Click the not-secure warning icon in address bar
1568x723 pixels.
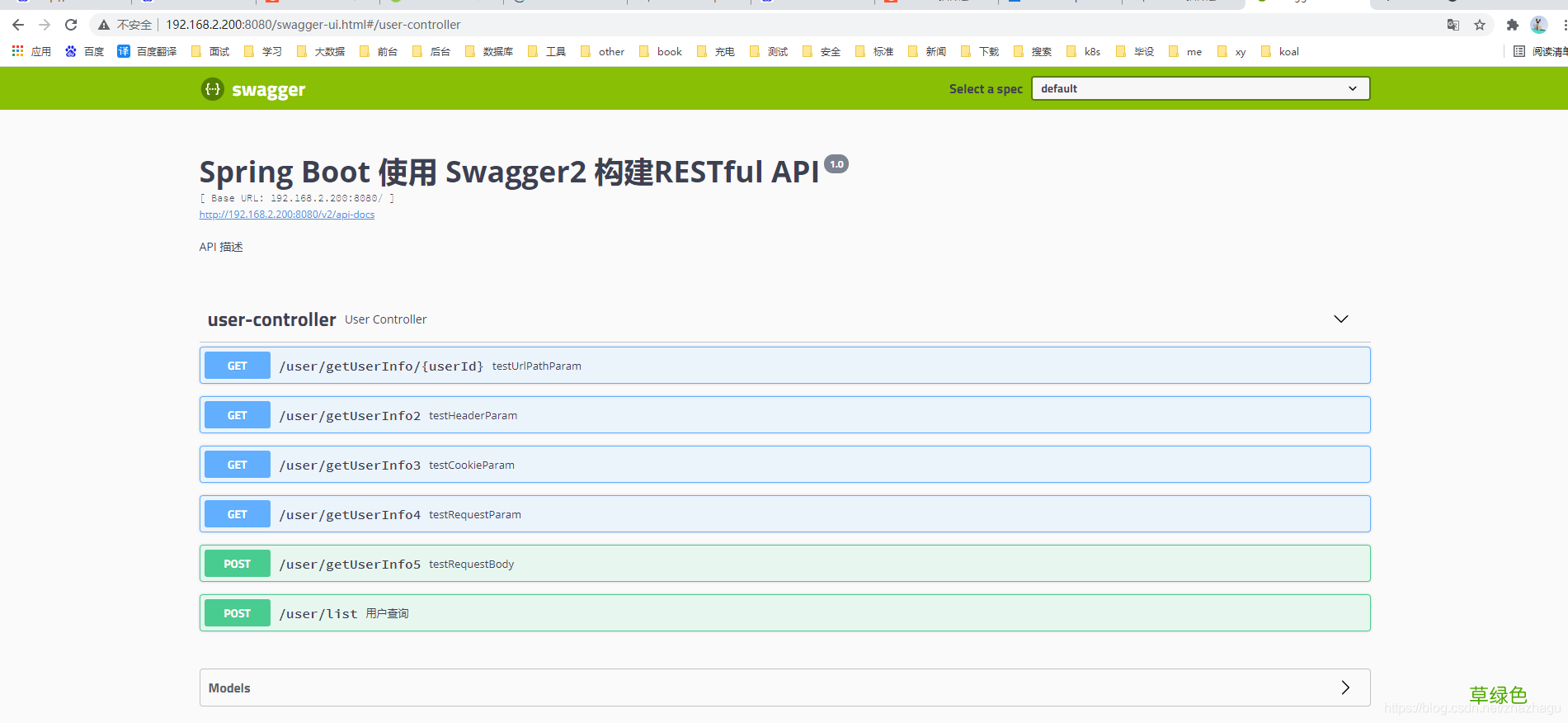[x=104, y=25]
